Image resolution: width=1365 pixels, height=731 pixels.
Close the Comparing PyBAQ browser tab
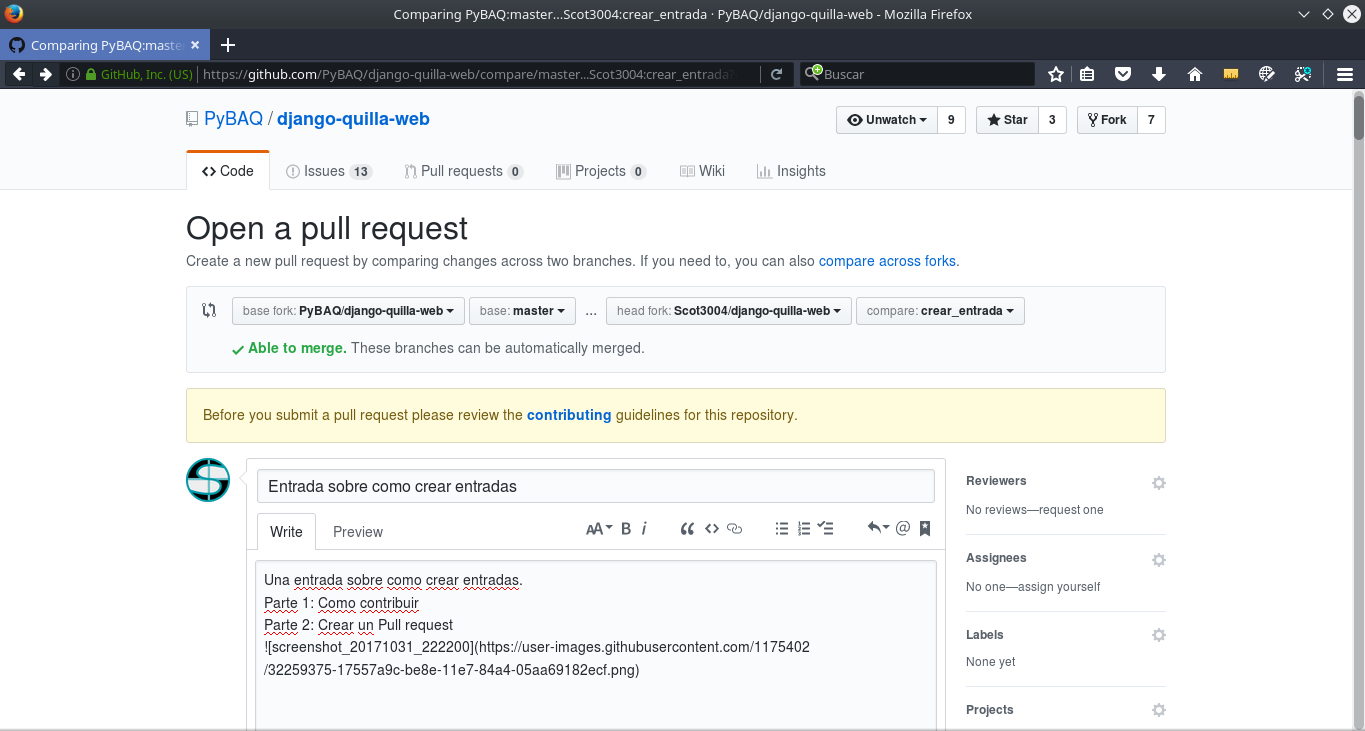click(x=195, y=45)
